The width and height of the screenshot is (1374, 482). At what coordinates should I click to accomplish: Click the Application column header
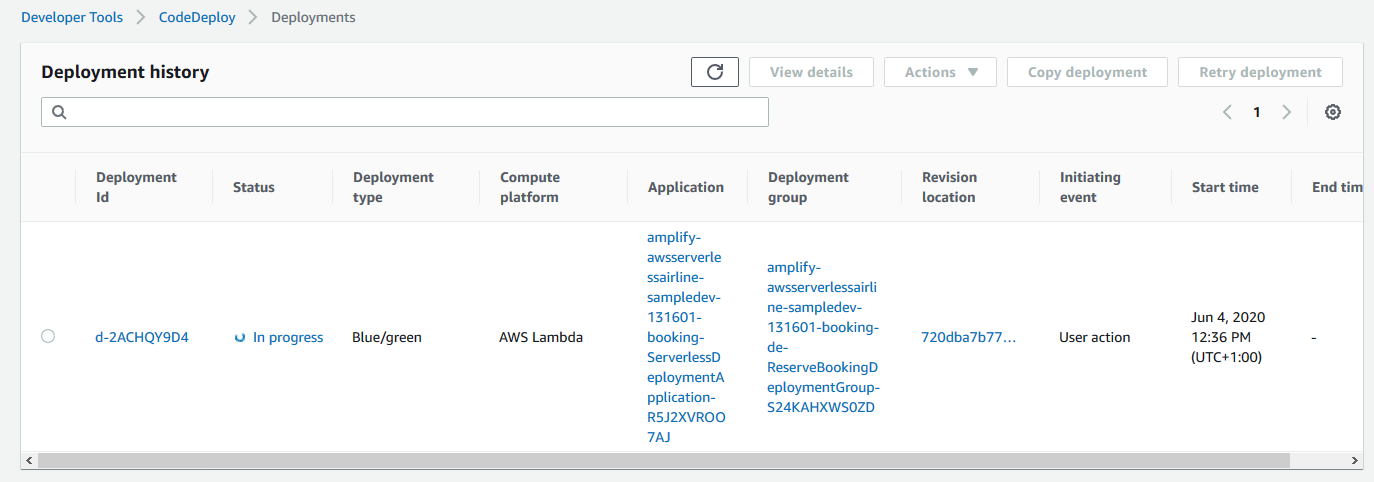(x=686, y=187)
